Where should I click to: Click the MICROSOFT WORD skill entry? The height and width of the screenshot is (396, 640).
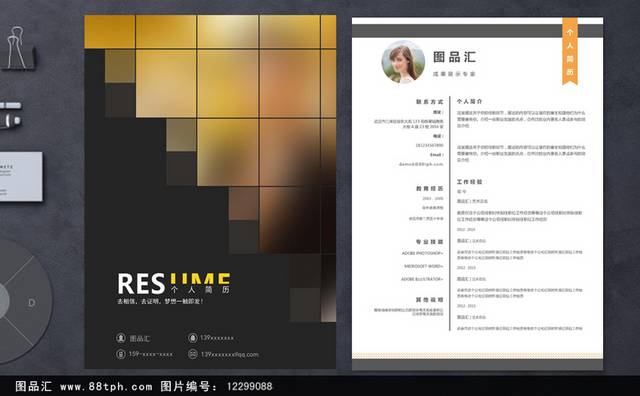pos(424,266)
